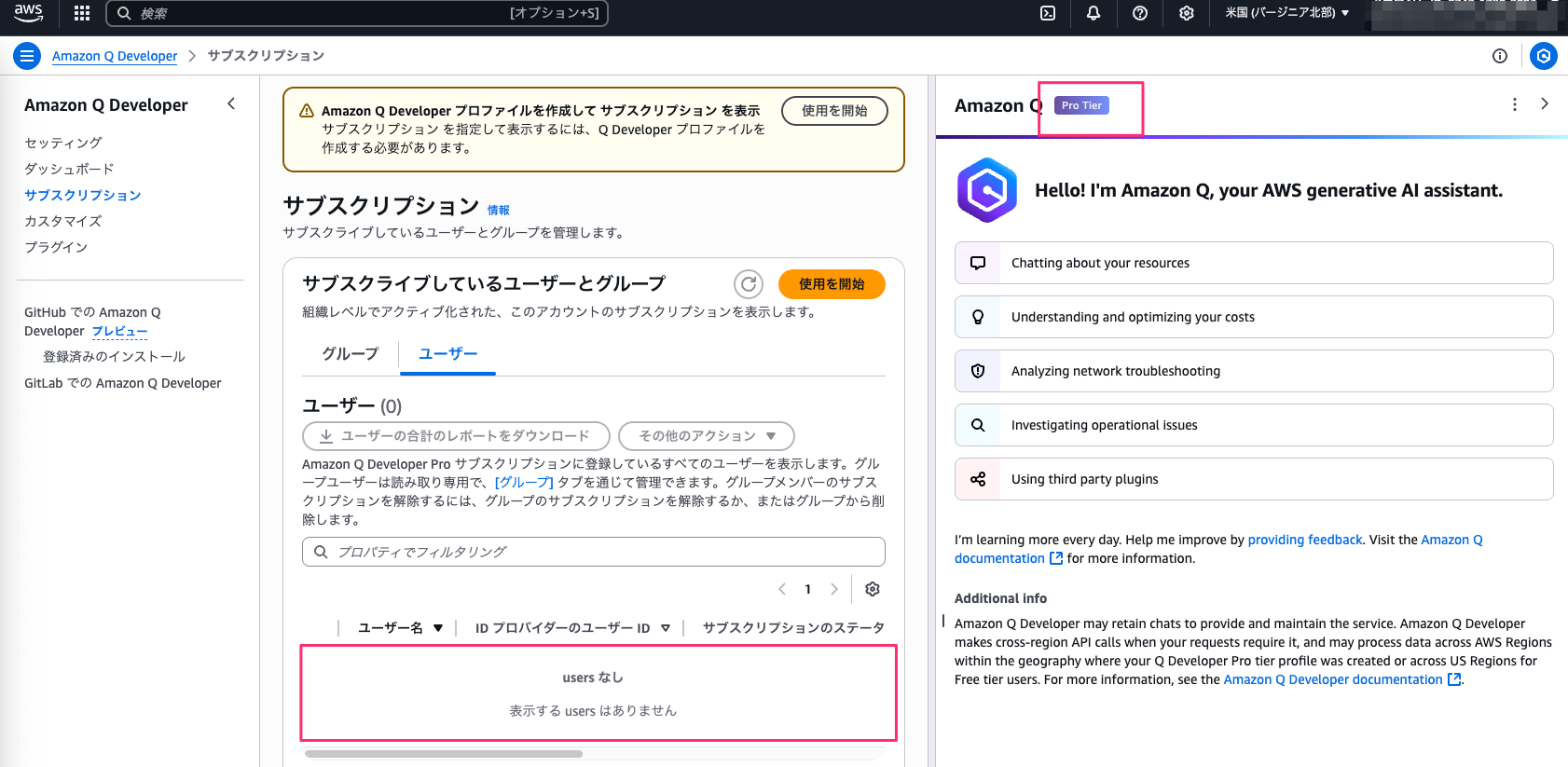The height and width of the screenshot is (767, 1568).
Task: Click 使用を開始 in the warning banner
Action: tap(834, 111)
